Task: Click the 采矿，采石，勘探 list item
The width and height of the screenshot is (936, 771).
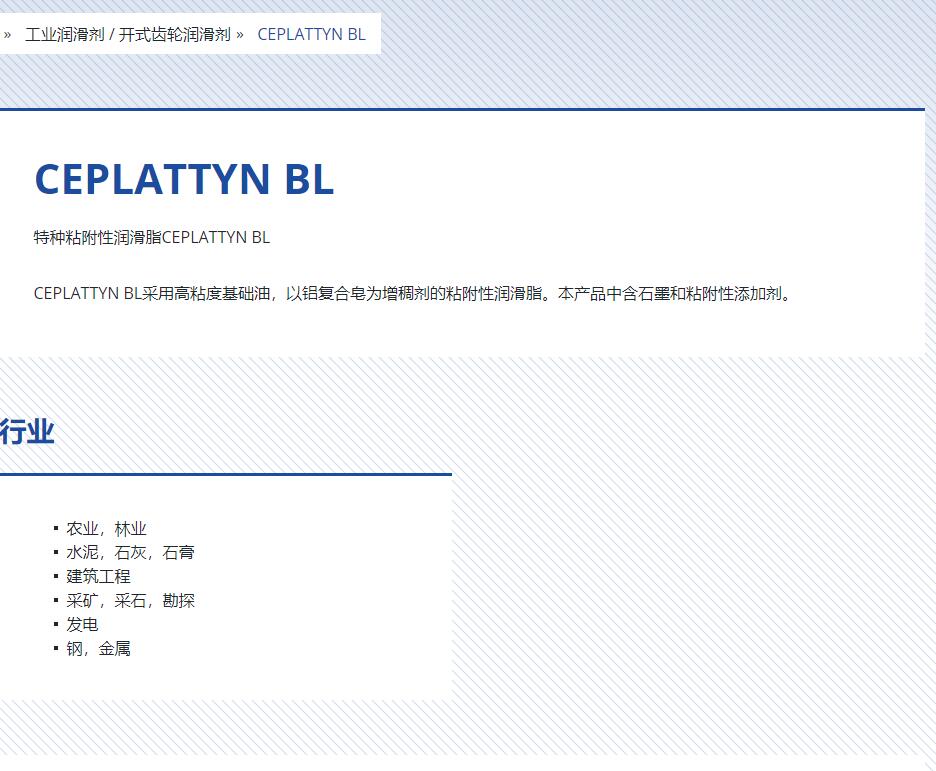Action: pos(130,600)
